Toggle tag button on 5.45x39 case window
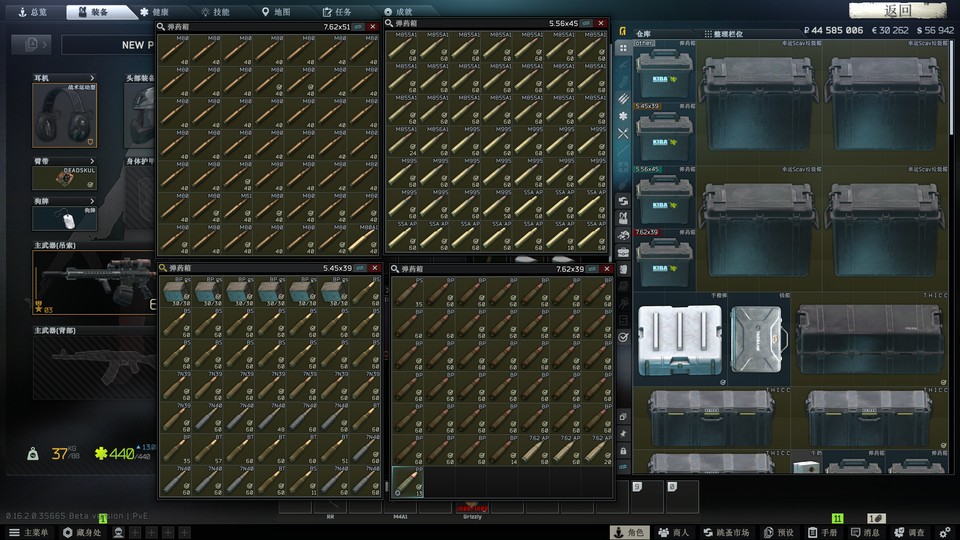The width and height of the screenshot is (960, 540). pos(360,268)
